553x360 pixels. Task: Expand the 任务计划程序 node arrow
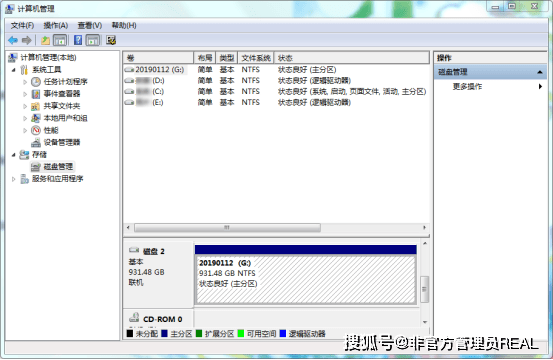coord(25,82)
